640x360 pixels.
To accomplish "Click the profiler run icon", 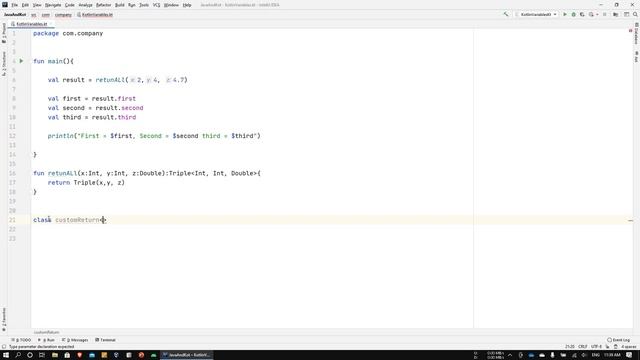I will 591,14.
